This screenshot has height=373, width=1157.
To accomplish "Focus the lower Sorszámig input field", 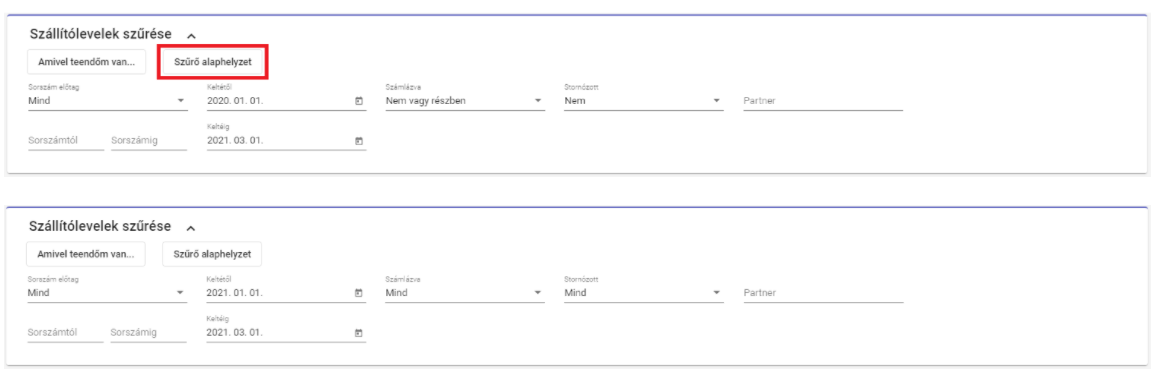I will [149, 332].
